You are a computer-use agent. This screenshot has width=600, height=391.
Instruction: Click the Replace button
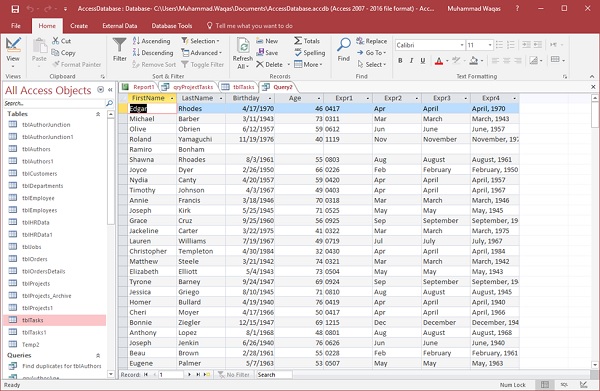372,41
